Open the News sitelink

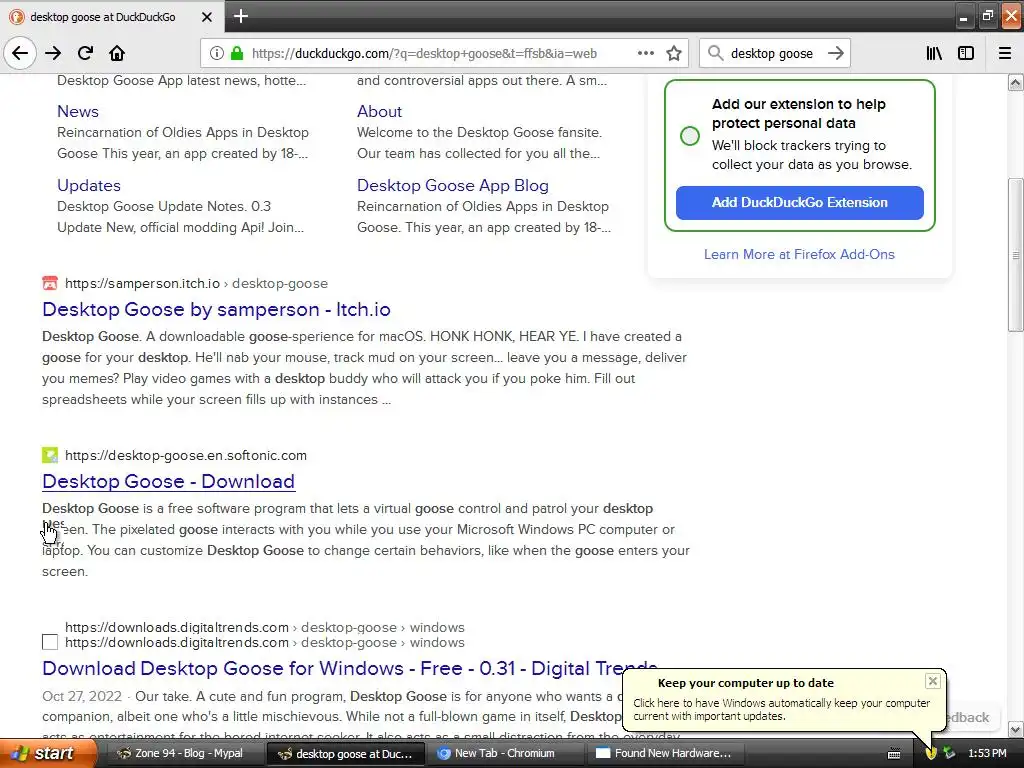pyautogui.click(x=78, y=111)
